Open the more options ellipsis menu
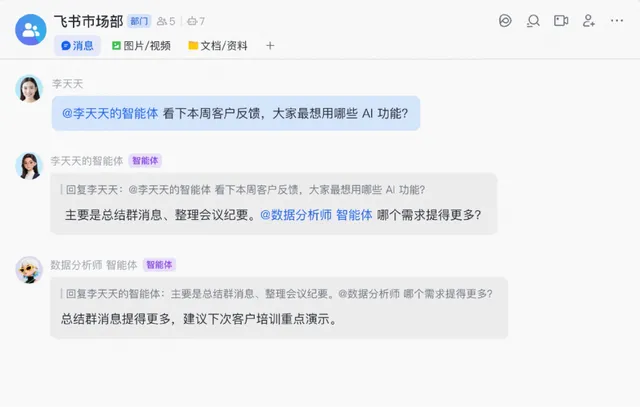The height and width of the screenshot is (407, 640). tap(617, 21)
